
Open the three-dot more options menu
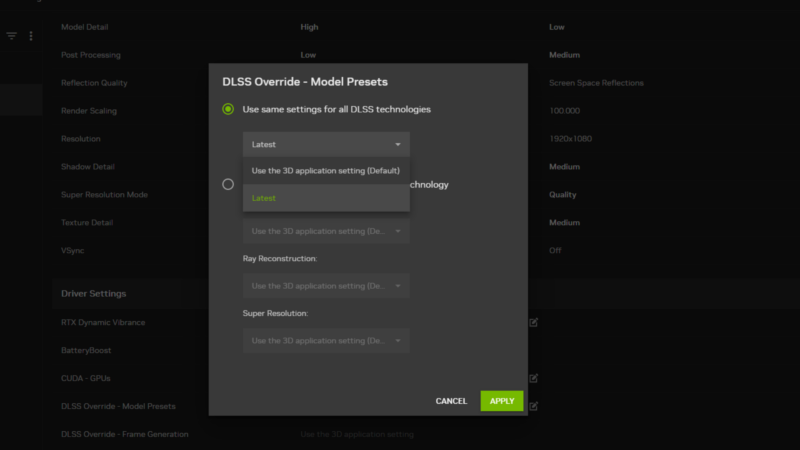31,36
